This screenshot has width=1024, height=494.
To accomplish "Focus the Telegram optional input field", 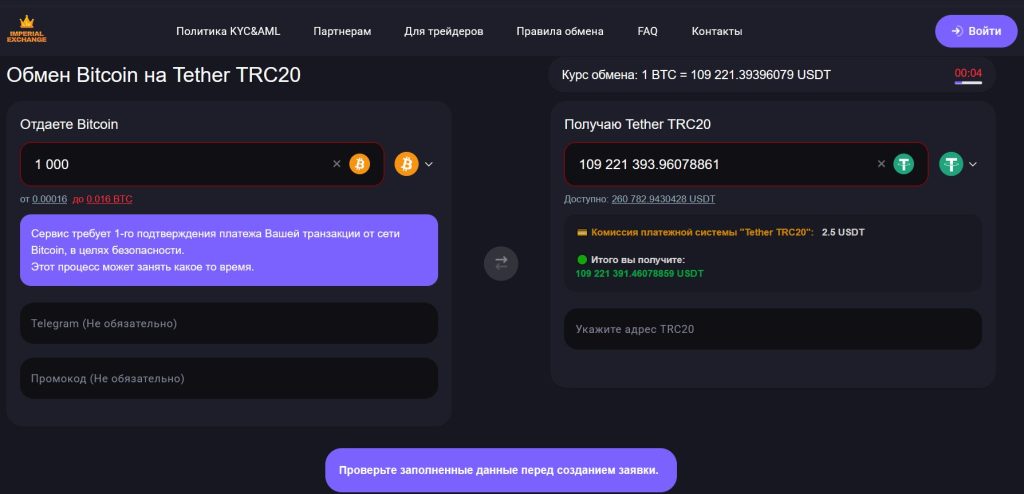I will point(229,323).
